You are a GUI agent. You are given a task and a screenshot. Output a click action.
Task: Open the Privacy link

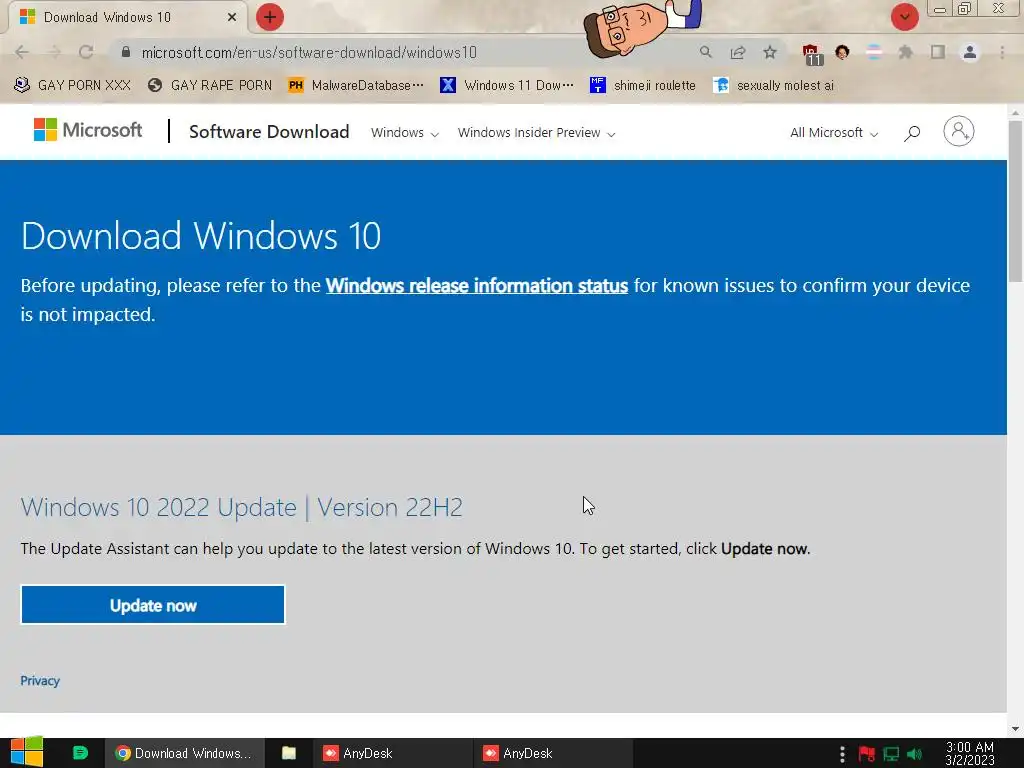[x=40, y=680]
